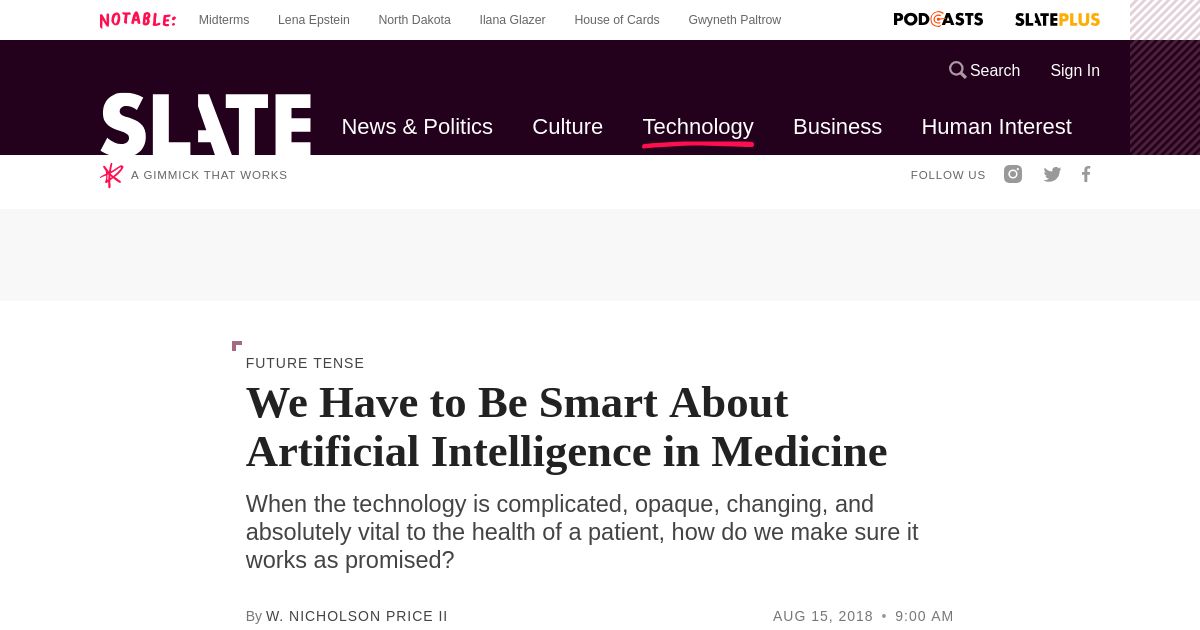Open Slate's Twitter bird icon

(1052, 174)
